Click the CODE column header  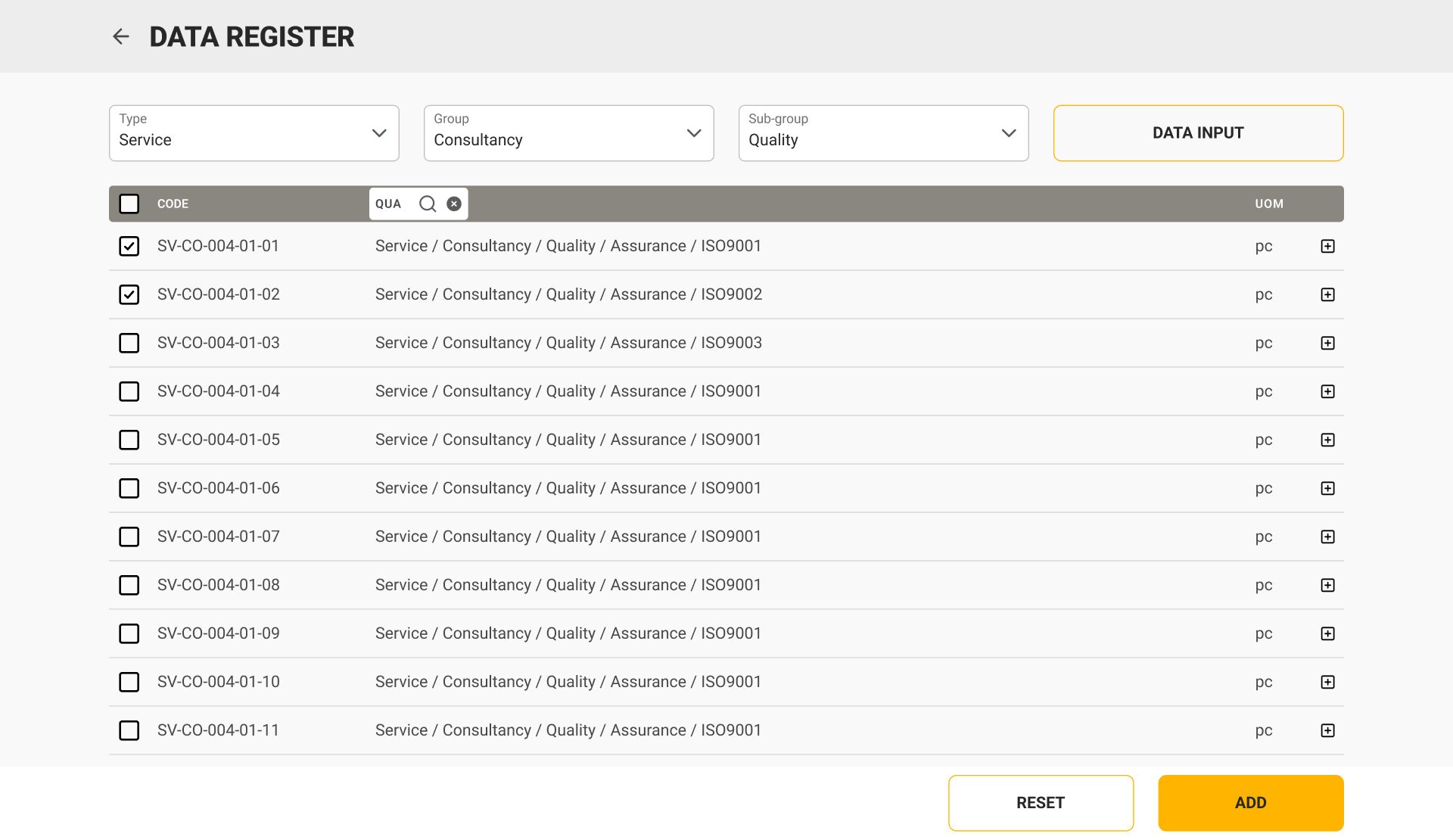click(173, 204)
